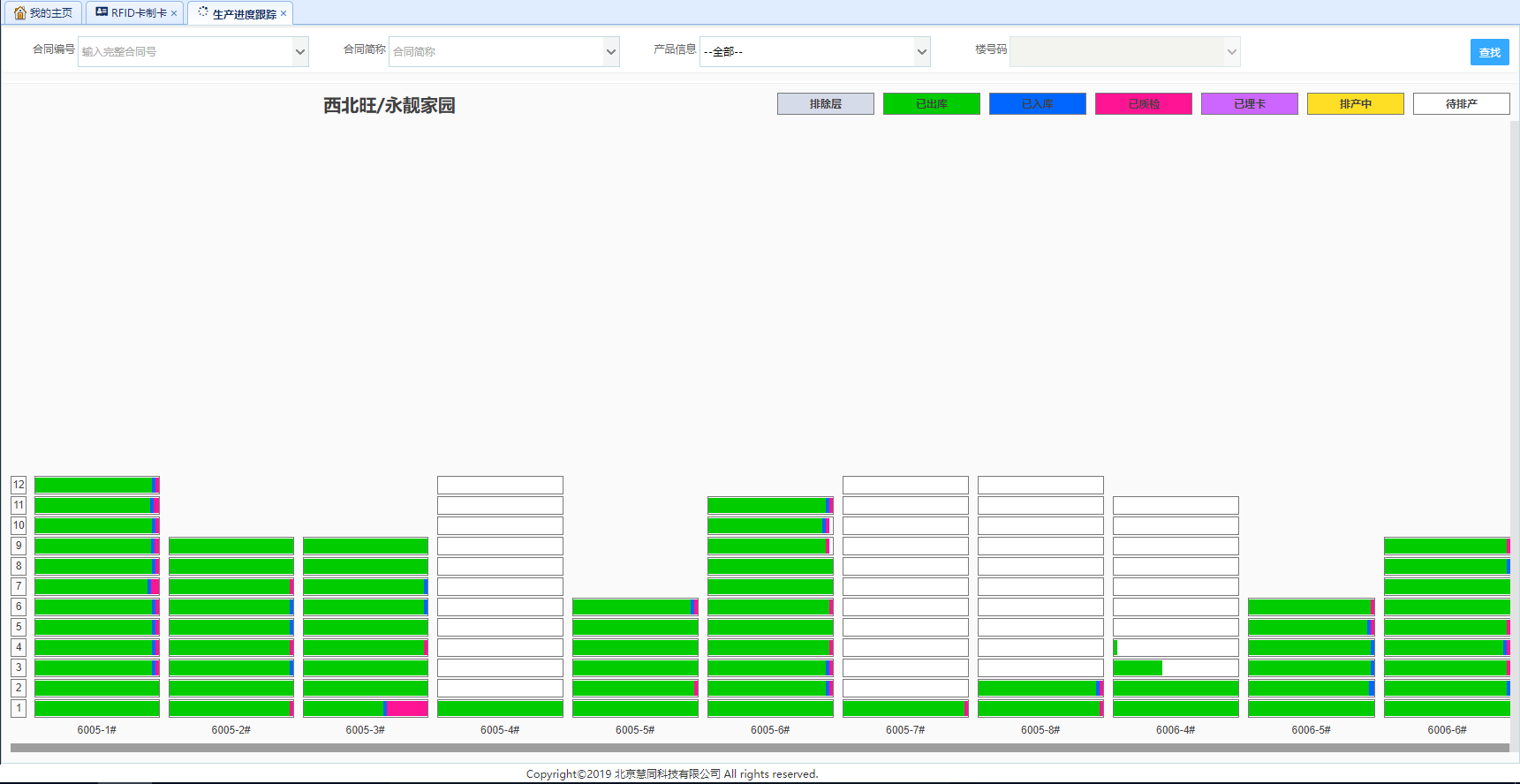Image resolution: width=1520 pixels, height=784 pixels.
Task: Click the card icon on RFID卡制卡 tab
Action: 102,12
